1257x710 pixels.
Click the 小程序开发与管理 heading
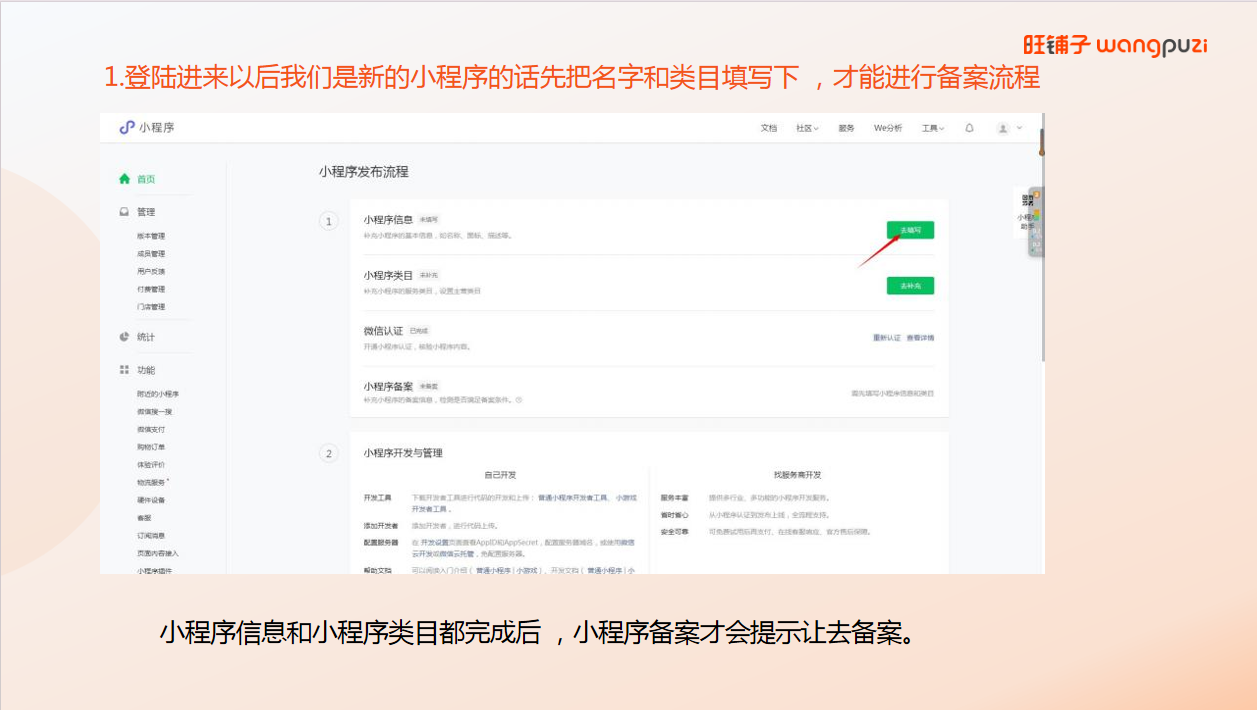point(403,453)
